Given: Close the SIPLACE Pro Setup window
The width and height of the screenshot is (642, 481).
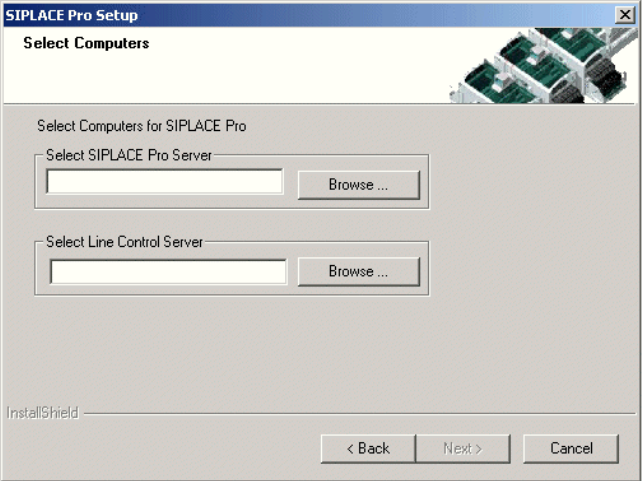Looking at the screenshot, I should pyautogui.click(x=625, y=15).
